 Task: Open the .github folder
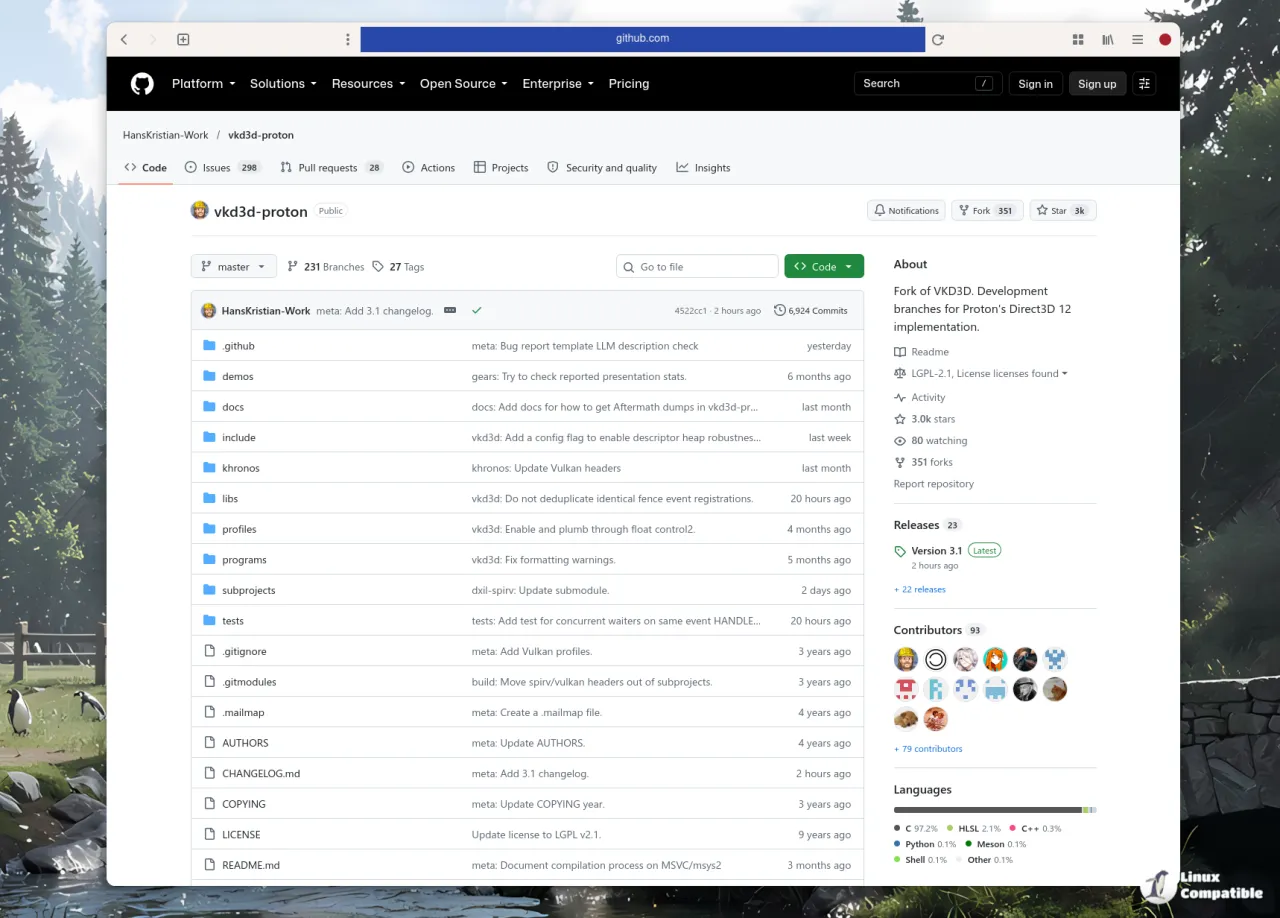click(238, 346)
